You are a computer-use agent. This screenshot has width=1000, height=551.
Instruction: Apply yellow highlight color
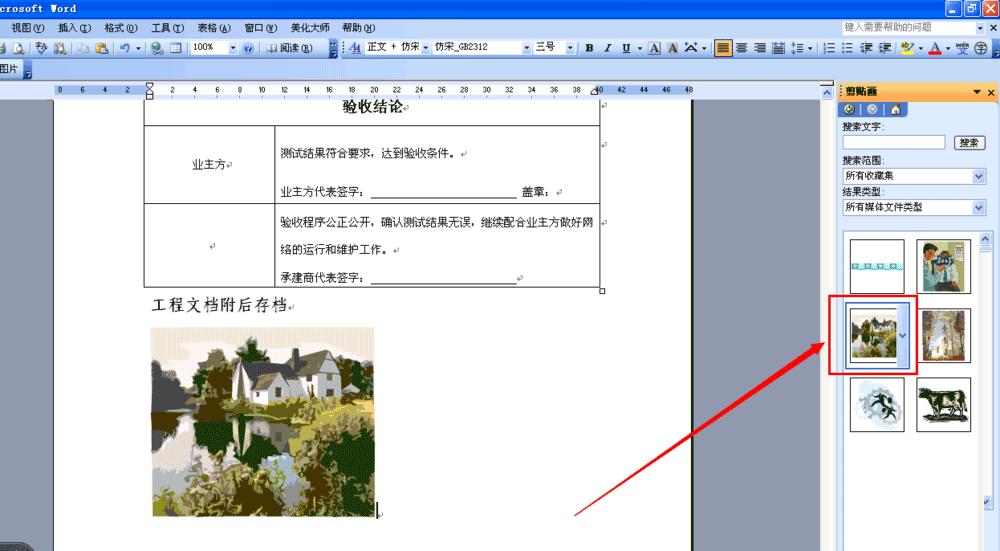click(x=908, y=48)
